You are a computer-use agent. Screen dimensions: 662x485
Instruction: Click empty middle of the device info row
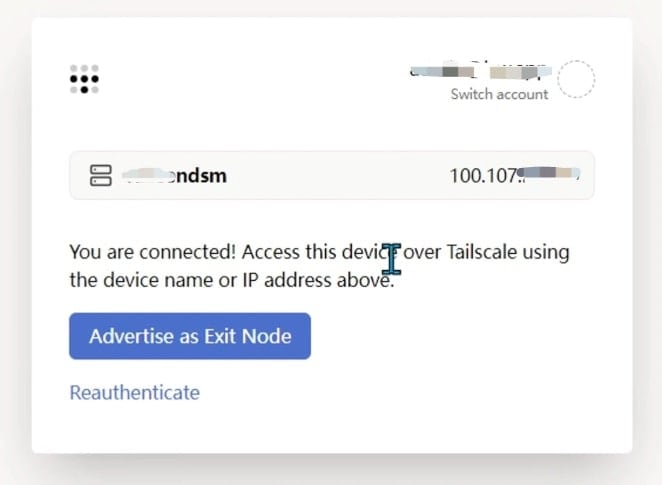338,176
